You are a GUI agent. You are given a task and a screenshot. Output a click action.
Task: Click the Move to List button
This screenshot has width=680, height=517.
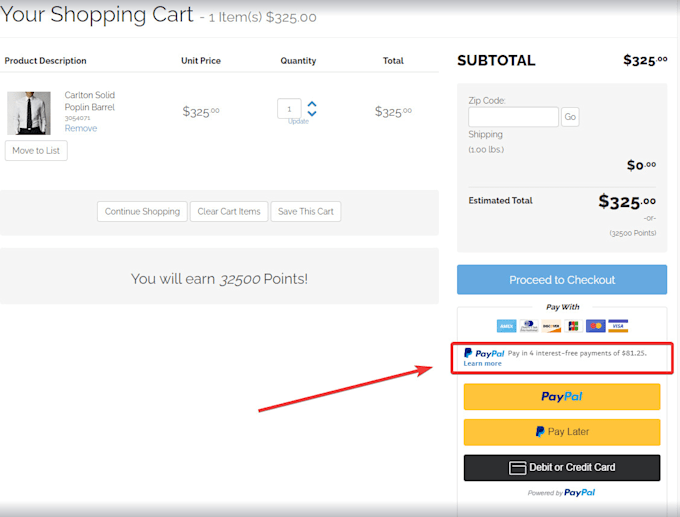36,151
